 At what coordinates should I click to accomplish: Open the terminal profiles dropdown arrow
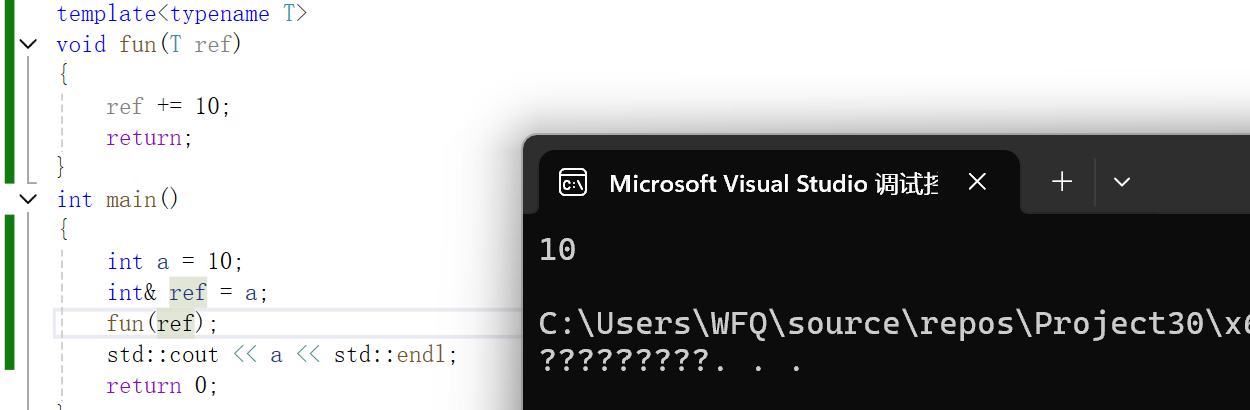(1121, 182)
